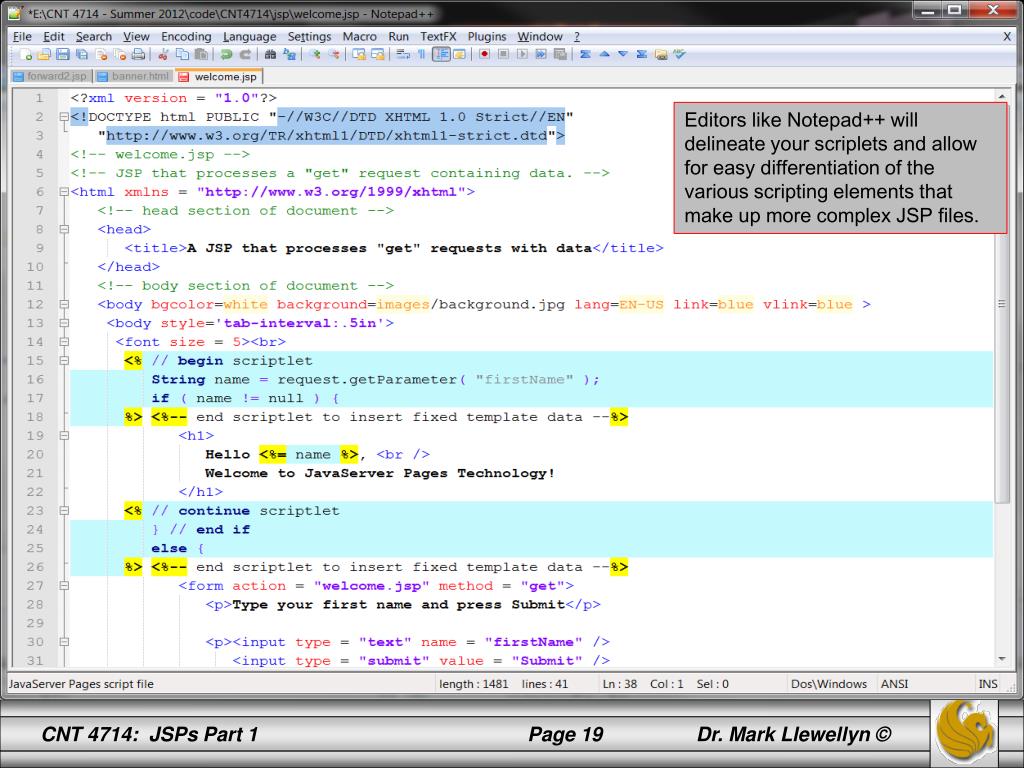The height and width of the screenshot is (768, 1024).
Task: Click the Save All toolbar icon
Action: pos(82,55)
